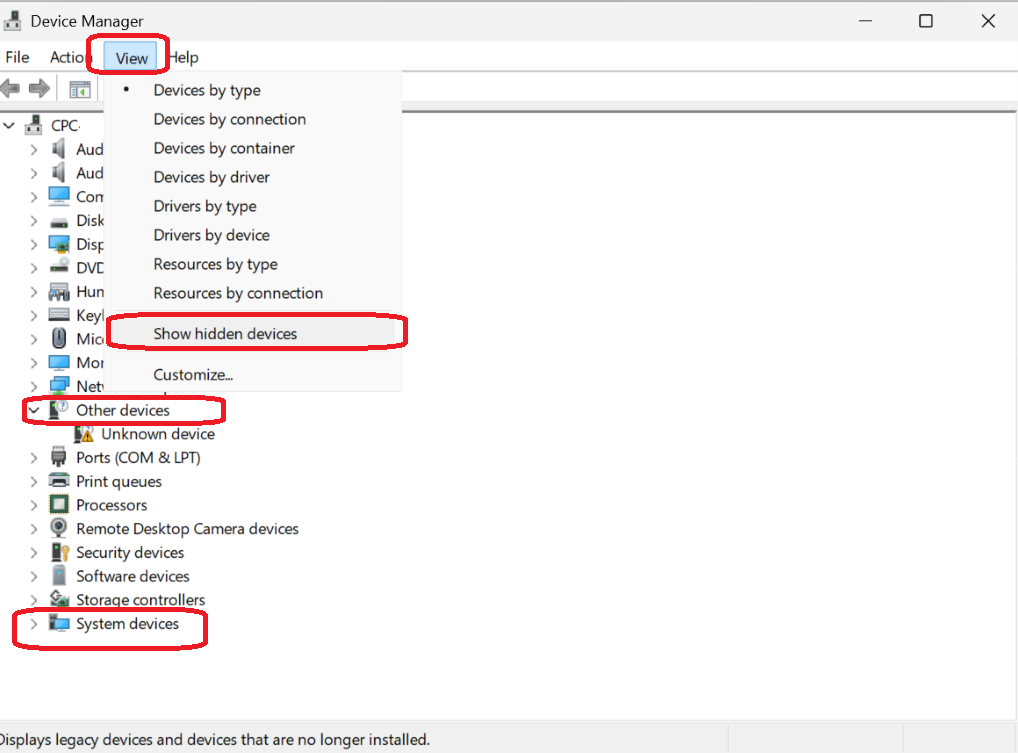The height and width of the screenshot is (753, 1018).
Task: Select the Other devices label
Action: 123,410
